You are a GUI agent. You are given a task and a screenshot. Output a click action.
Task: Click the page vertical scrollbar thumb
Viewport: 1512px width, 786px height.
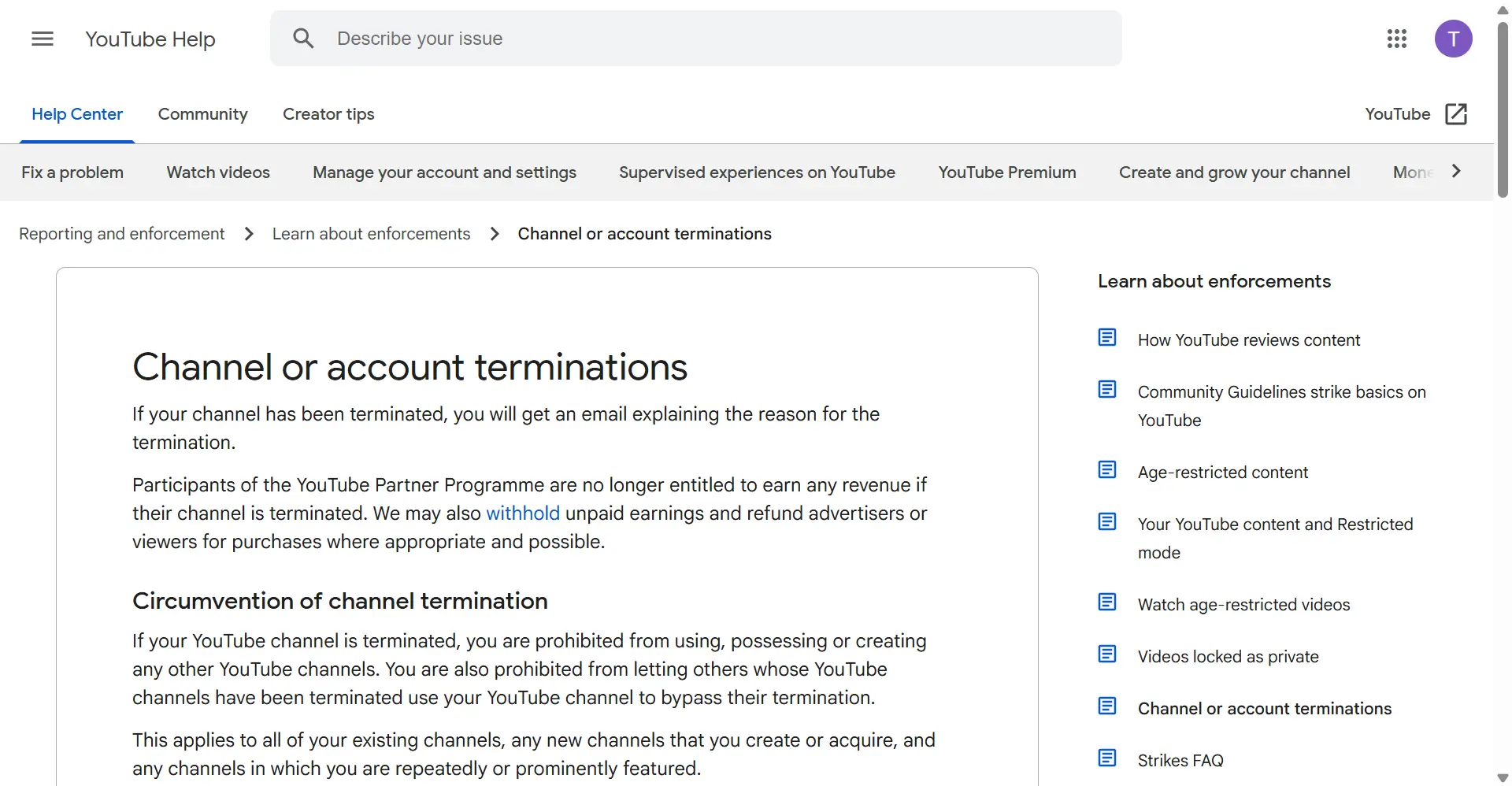click(1503, 109)
